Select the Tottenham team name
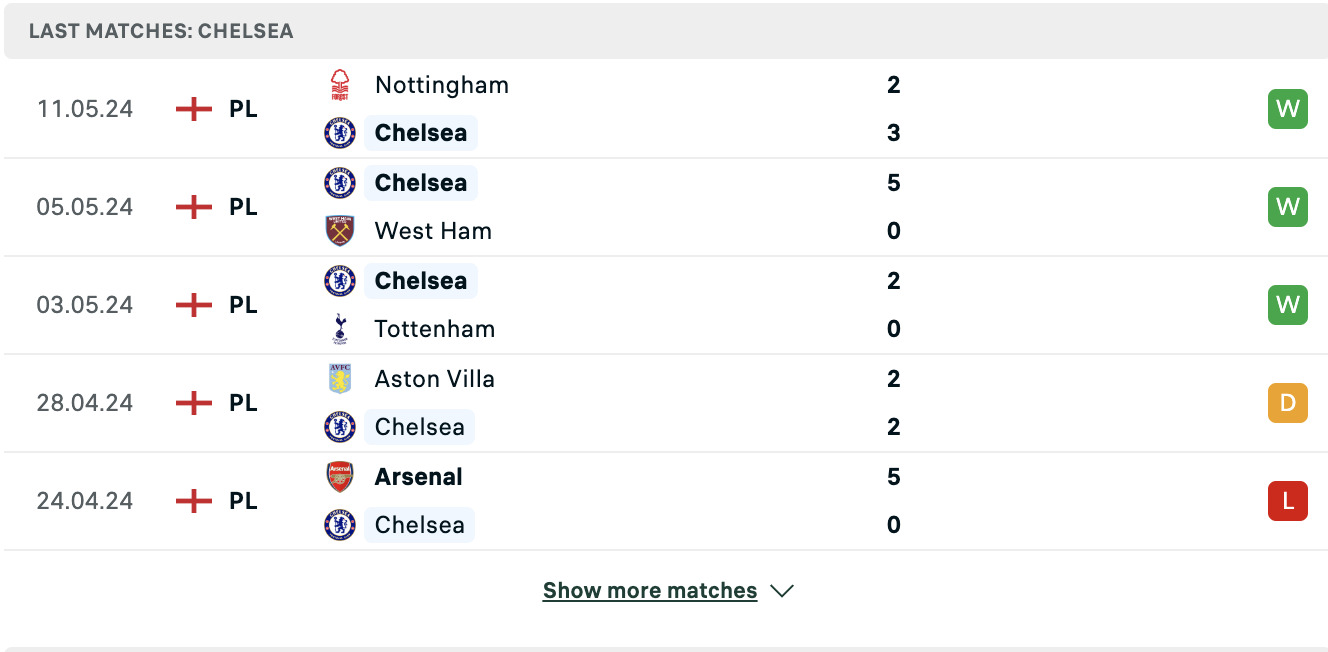 click(x=435, y=329)
